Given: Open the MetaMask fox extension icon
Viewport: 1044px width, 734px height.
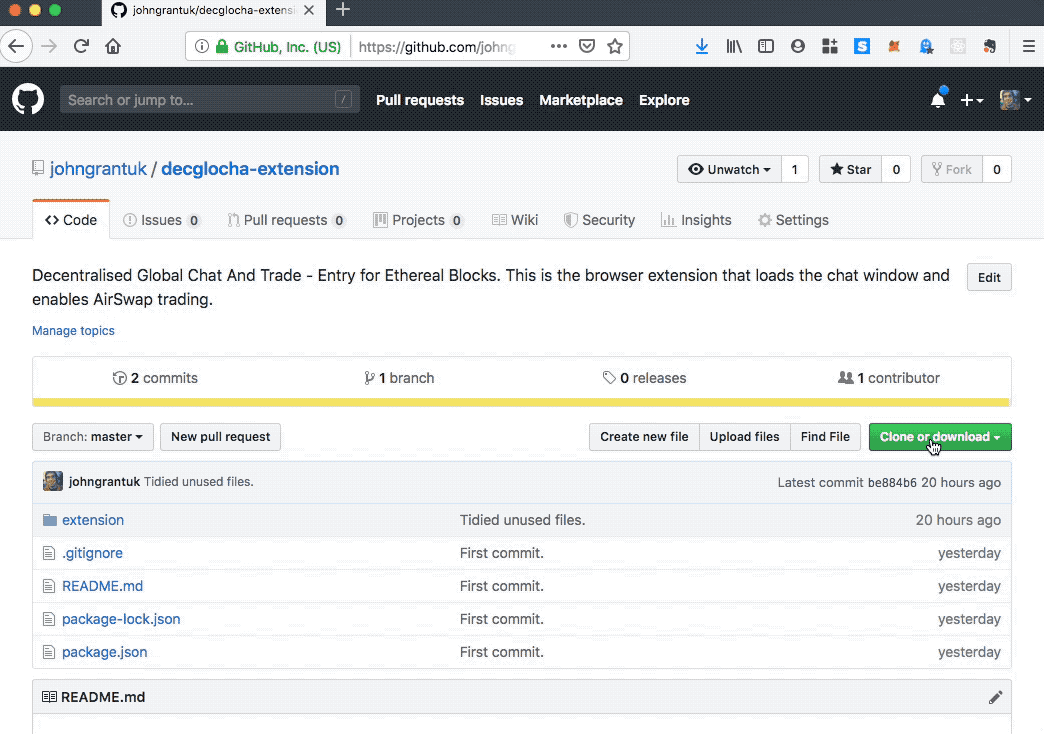Looking at the screenshot, I should pyautogui.click(x=894, y=46).
